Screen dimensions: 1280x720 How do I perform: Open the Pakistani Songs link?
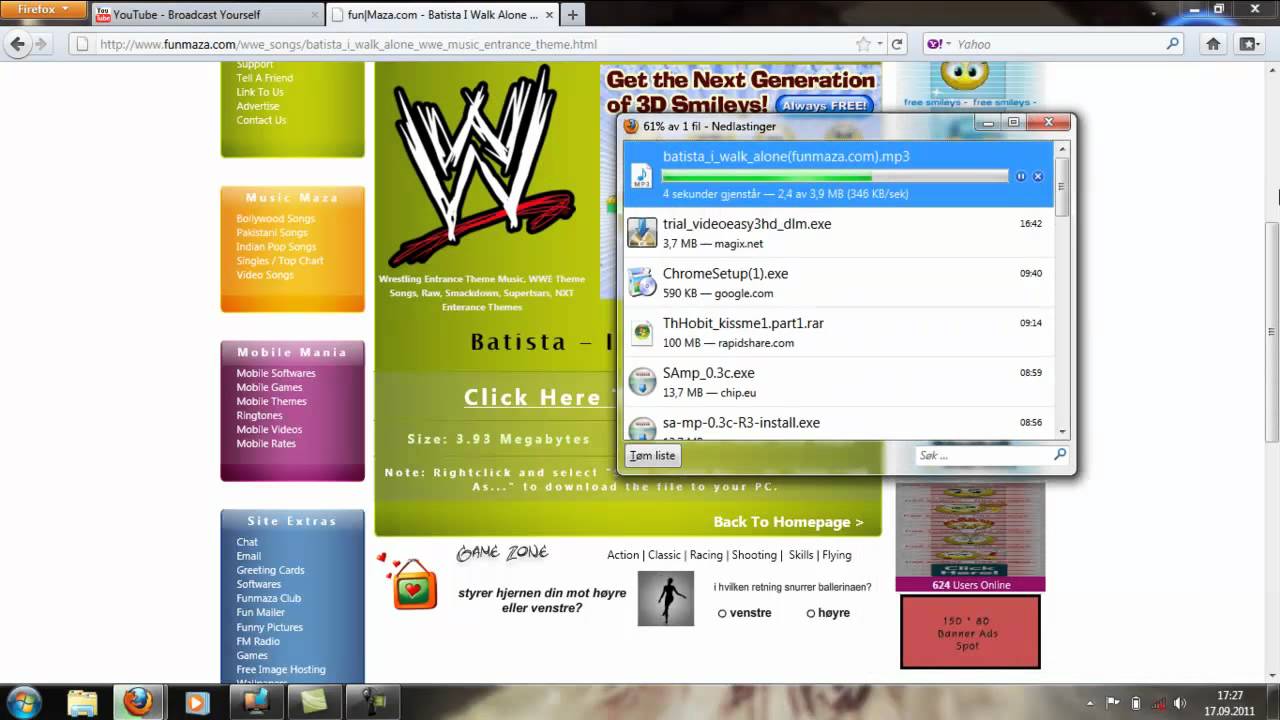(272, 232)
